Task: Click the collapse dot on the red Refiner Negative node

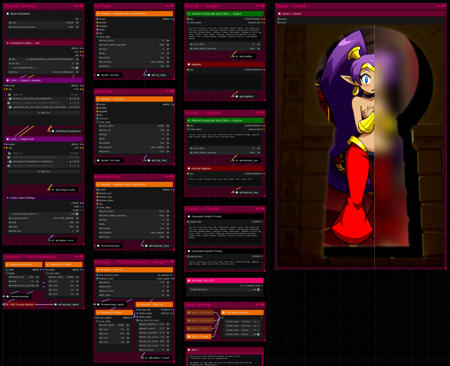Action: pos(189,168)
